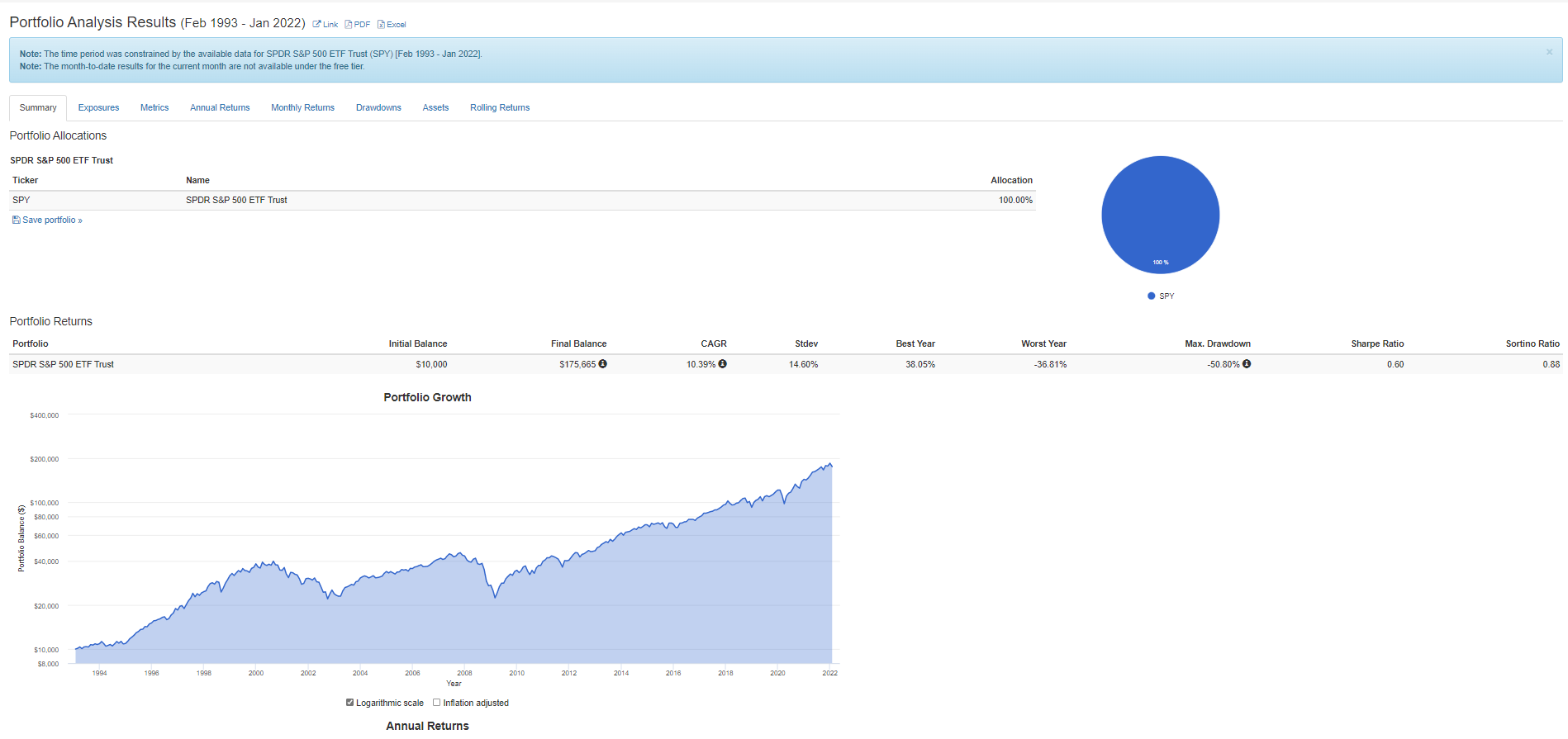Go to the Annual Returns tab
Screen dimensions: 1568x739
[220, 108]
